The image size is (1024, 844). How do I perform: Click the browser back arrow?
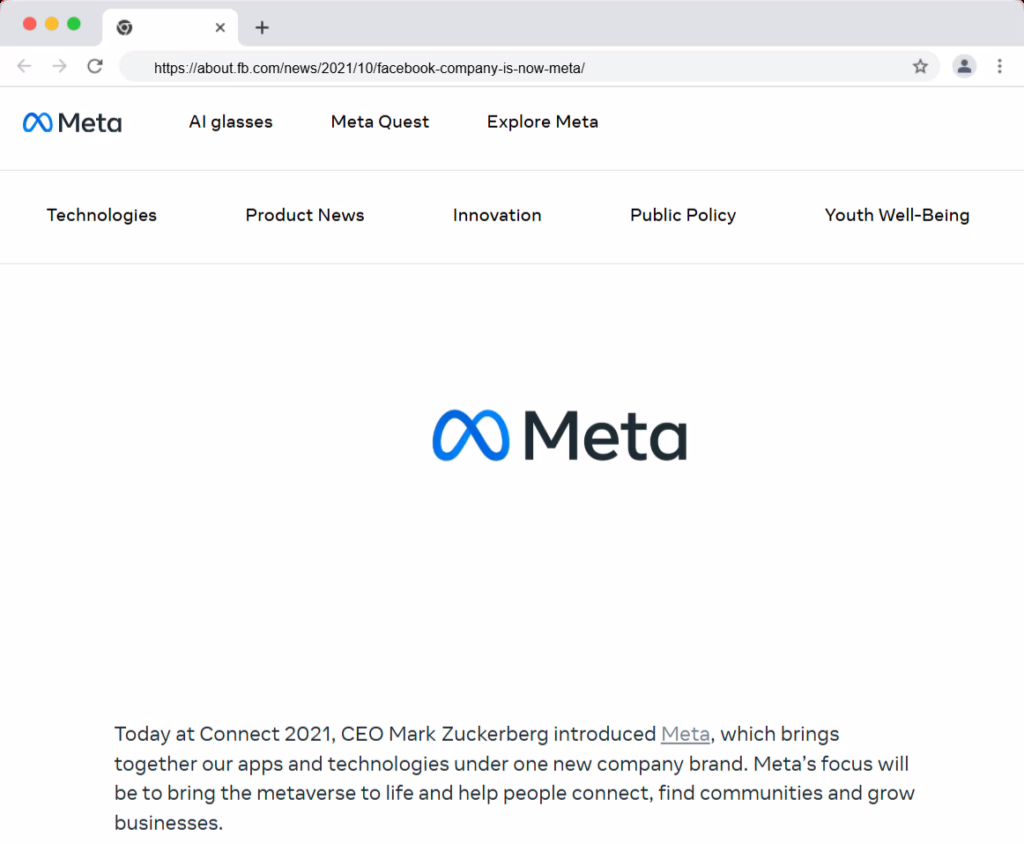pos(24,66)
